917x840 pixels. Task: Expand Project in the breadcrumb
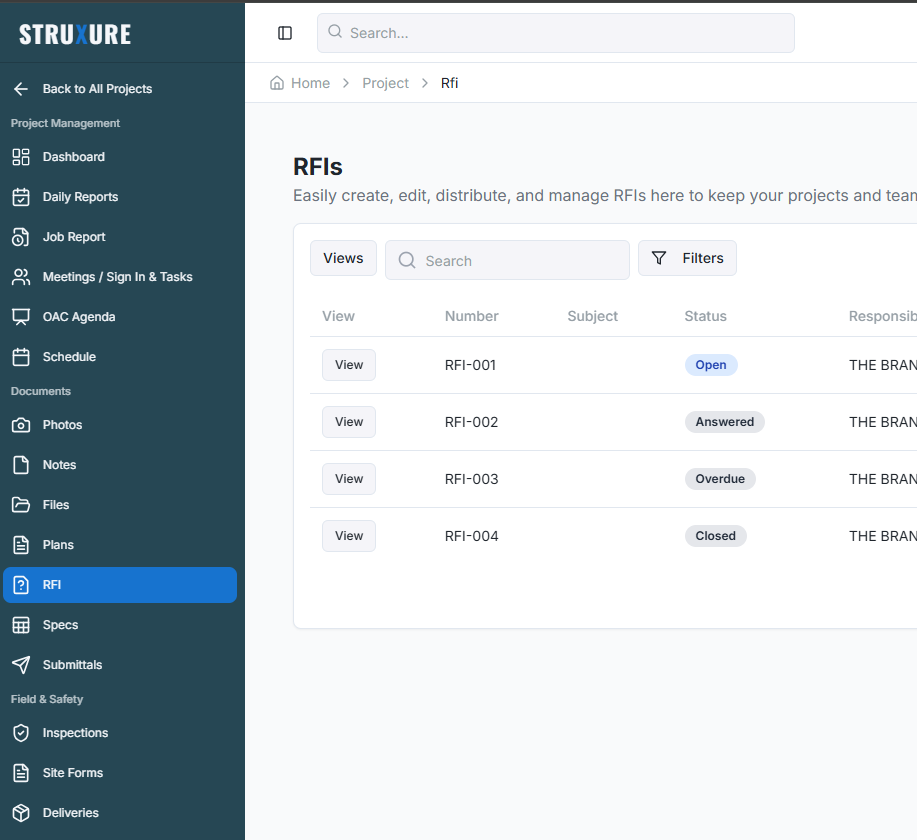pos(385,83)
